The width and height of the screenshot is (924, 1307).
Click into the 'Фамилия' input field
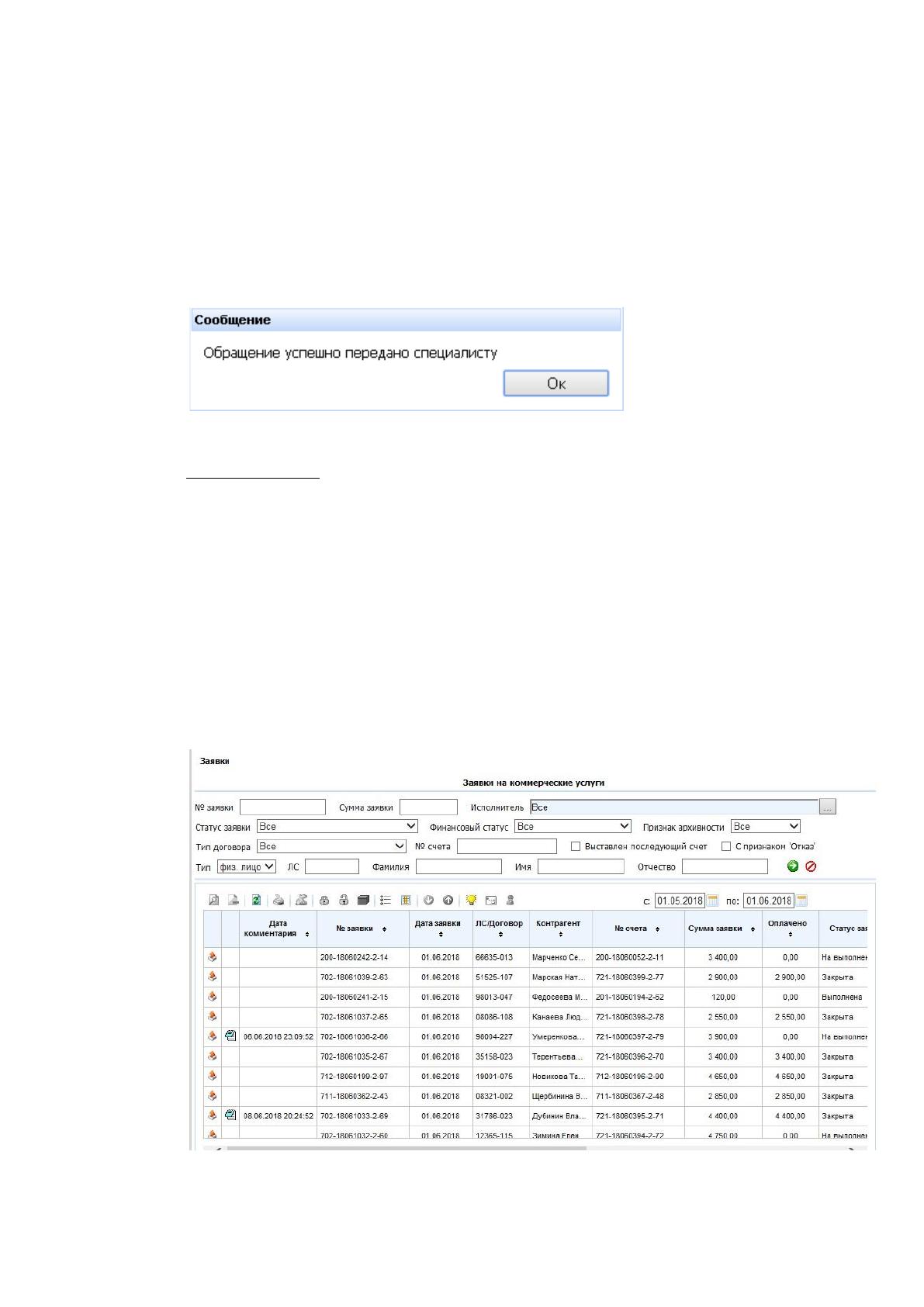click(x=459, y=866)
